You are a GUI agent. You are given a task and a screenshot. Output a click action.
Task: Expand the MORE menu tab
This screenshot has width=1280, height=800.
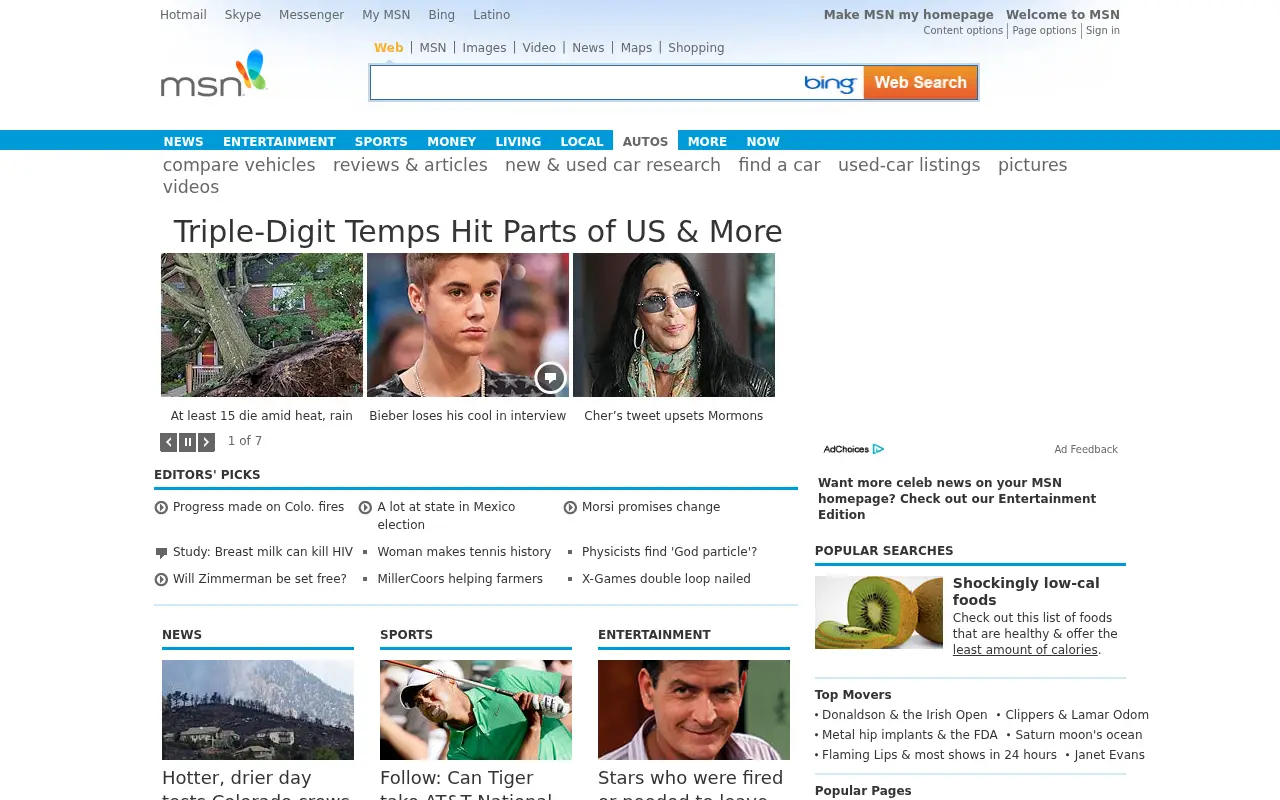(x=707, y=142)
